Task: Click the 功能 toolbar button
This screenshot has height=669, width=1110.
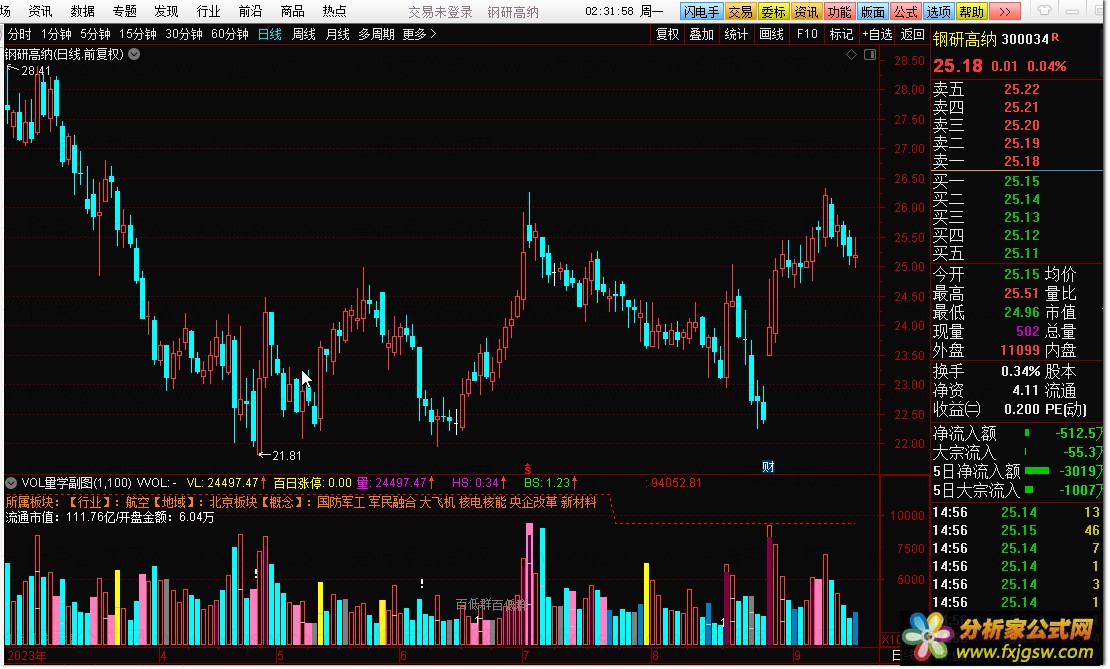Action: click(x=840, y=12)
